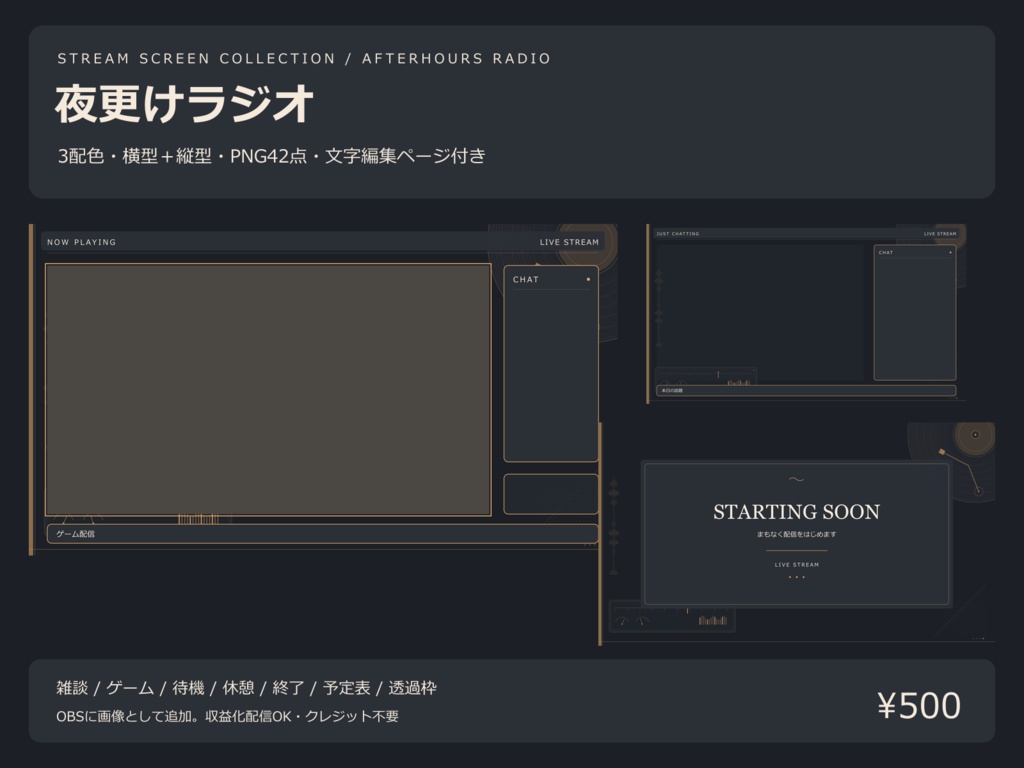Image resolution: width=1024 pixels, height=768 pixels.
Task: Click the CHAT panel in the Just Chatting preview
Action: [914, 313]
